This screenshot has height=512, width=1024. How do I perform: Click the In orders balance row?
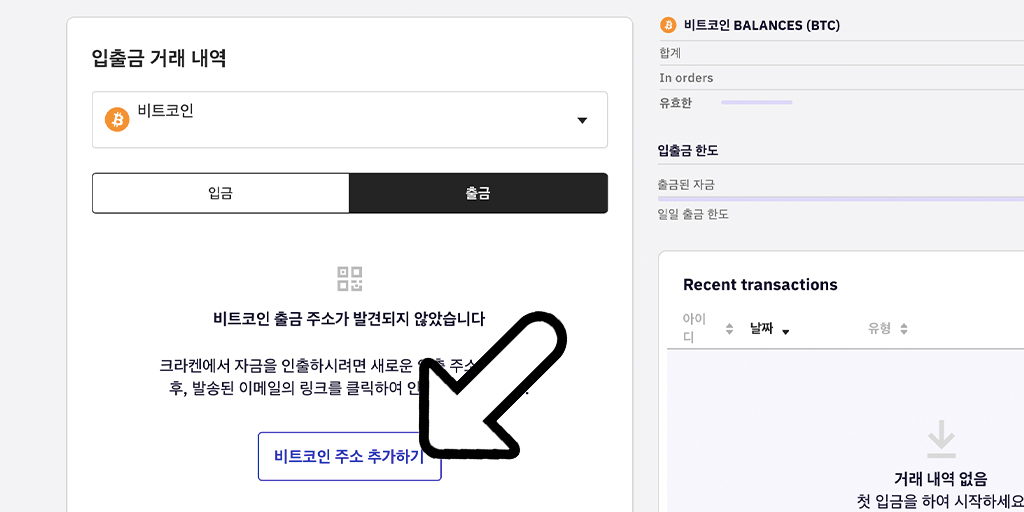(842, 78)
